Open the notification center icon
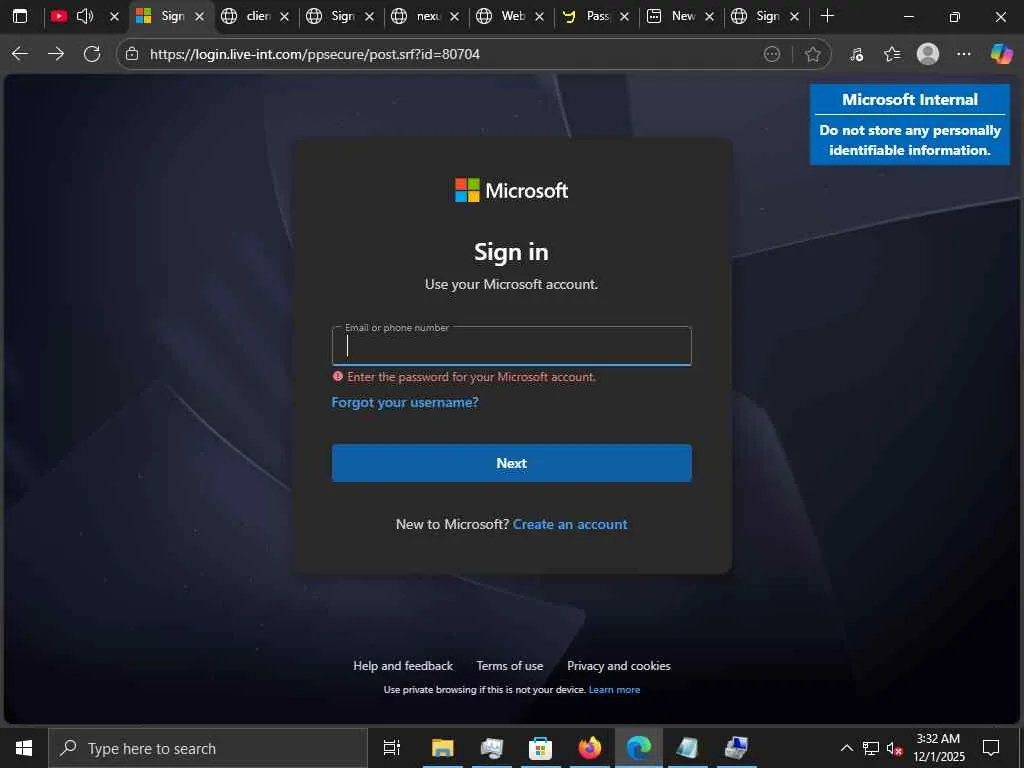 991,748
